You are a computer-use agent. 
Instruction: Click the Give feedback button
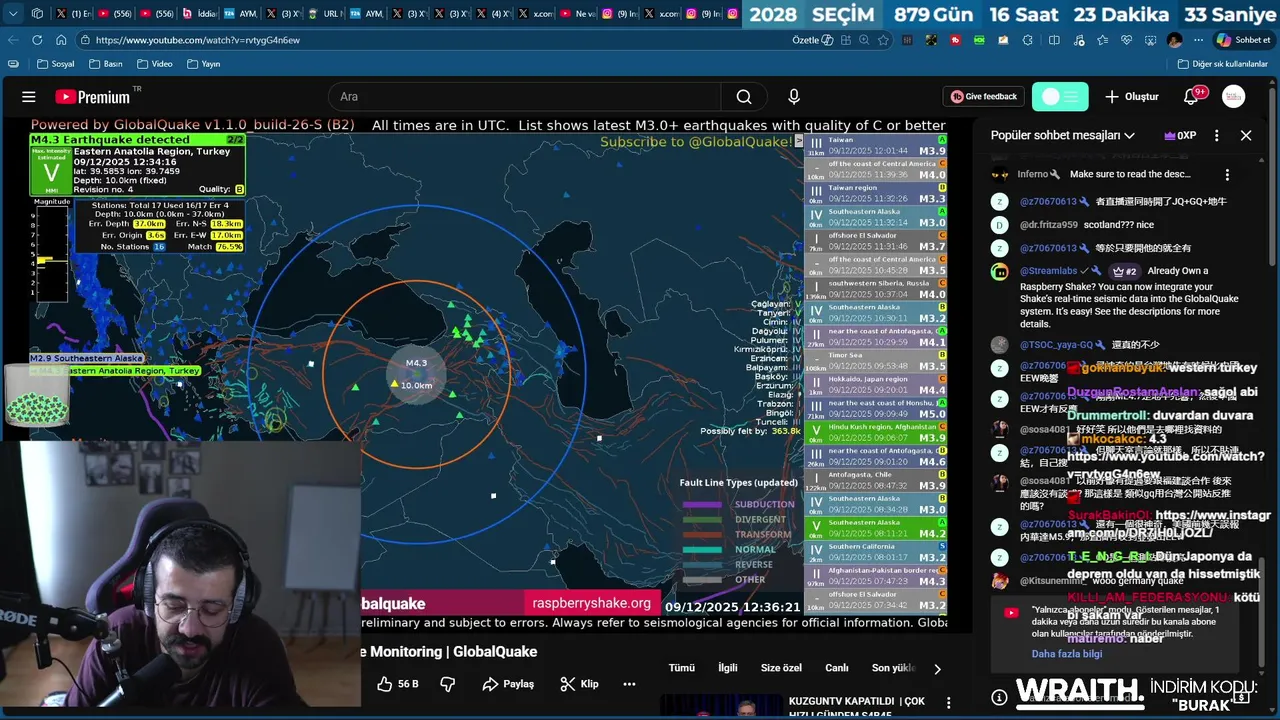click(984, 97)
